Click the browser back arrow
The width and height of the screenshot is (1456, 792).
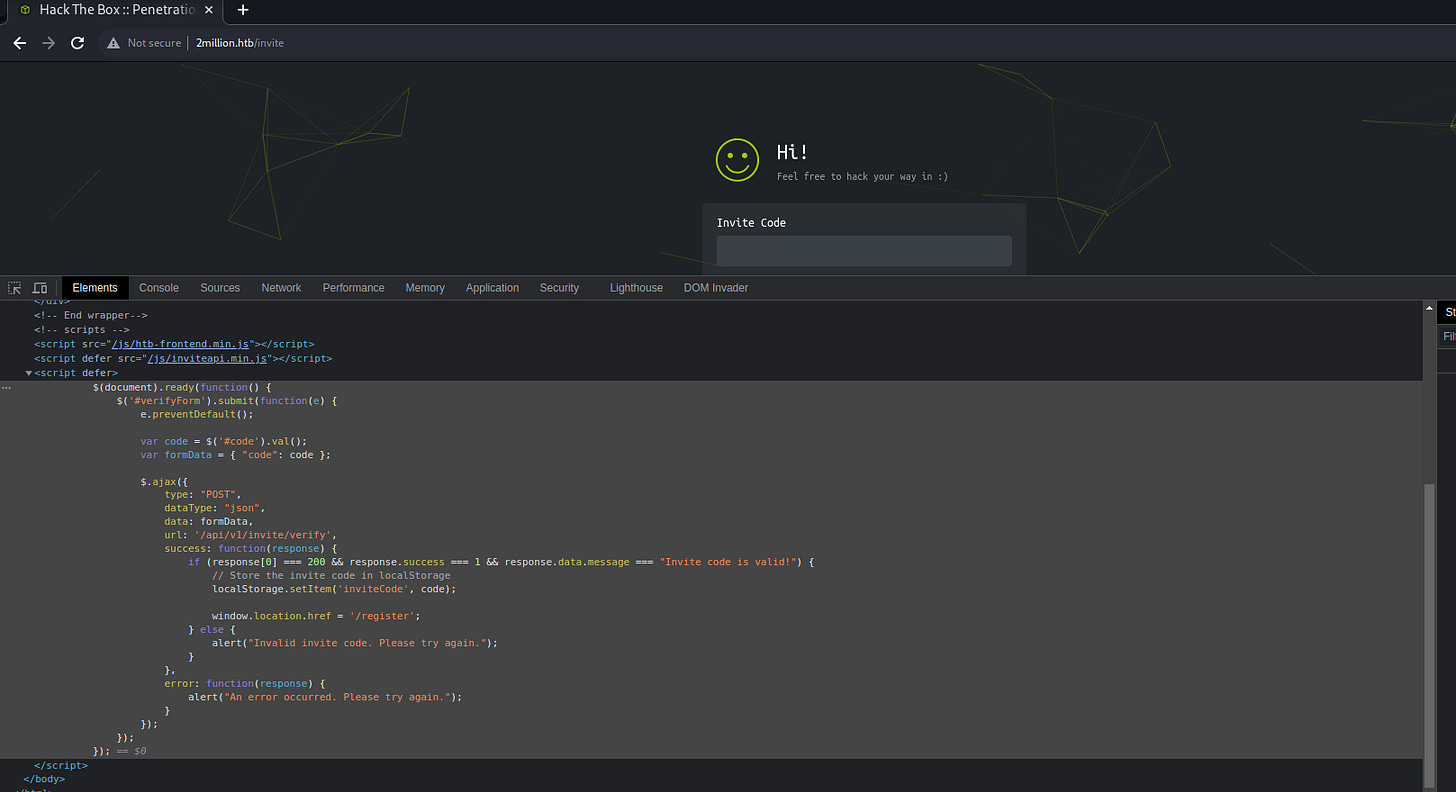point(19,43)
